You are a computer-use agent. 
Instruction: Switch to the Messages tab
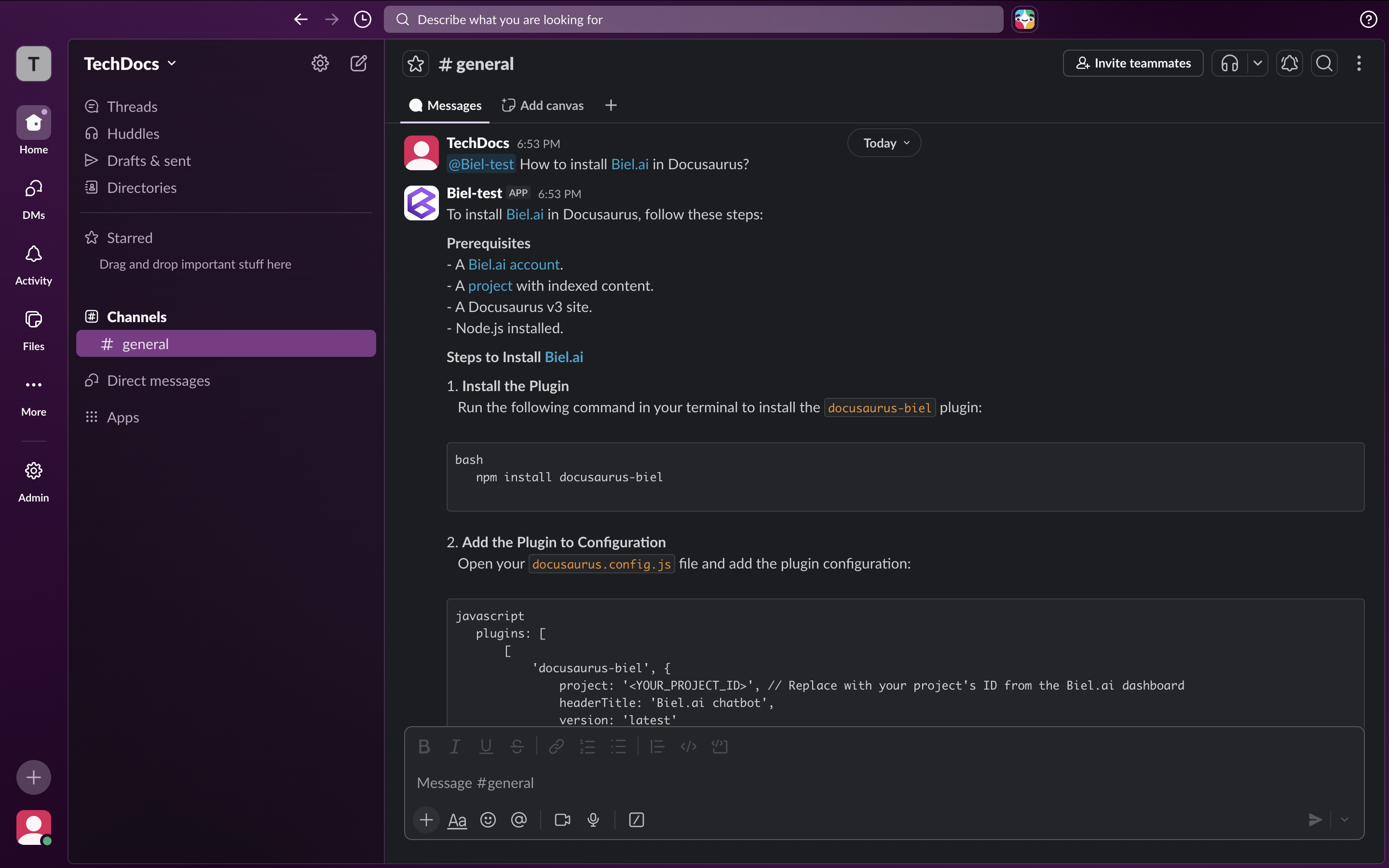tap(445, 105)
